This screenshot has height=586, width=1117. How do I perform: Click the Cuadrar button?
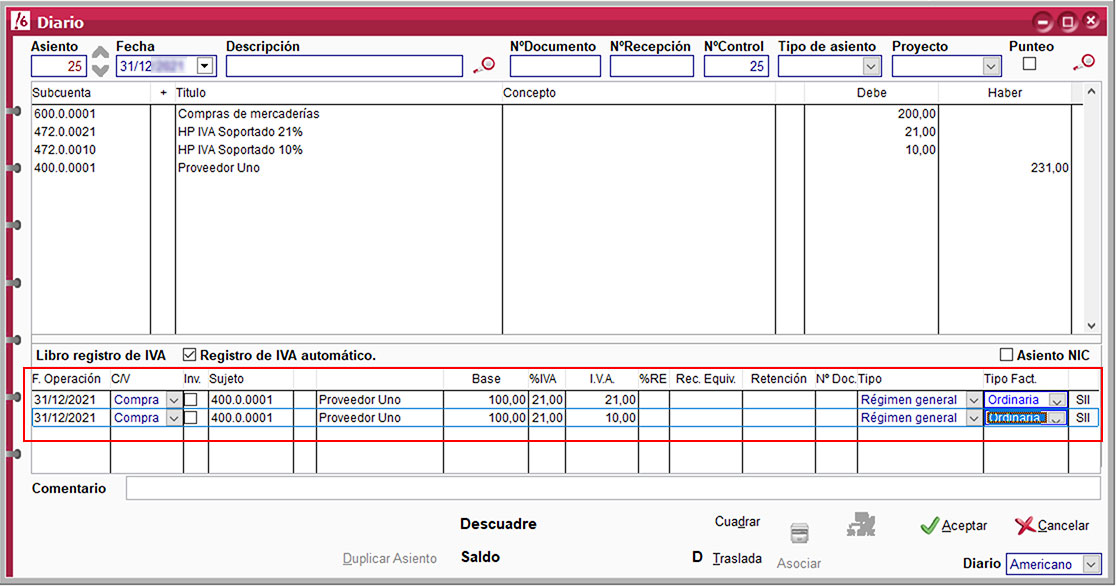click(737, 522)
